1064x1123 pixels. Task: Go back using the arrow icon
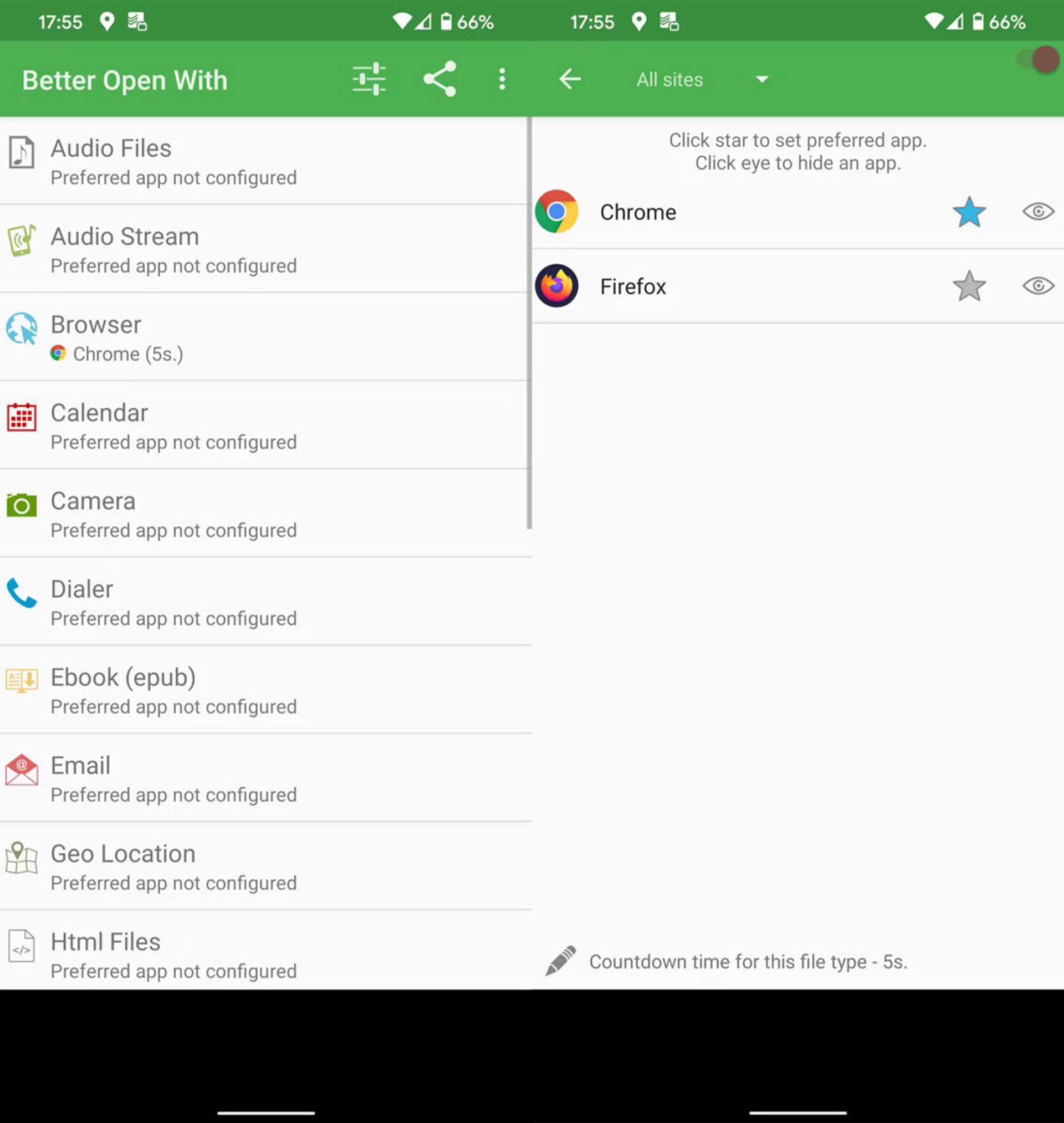tap(570, 79)
